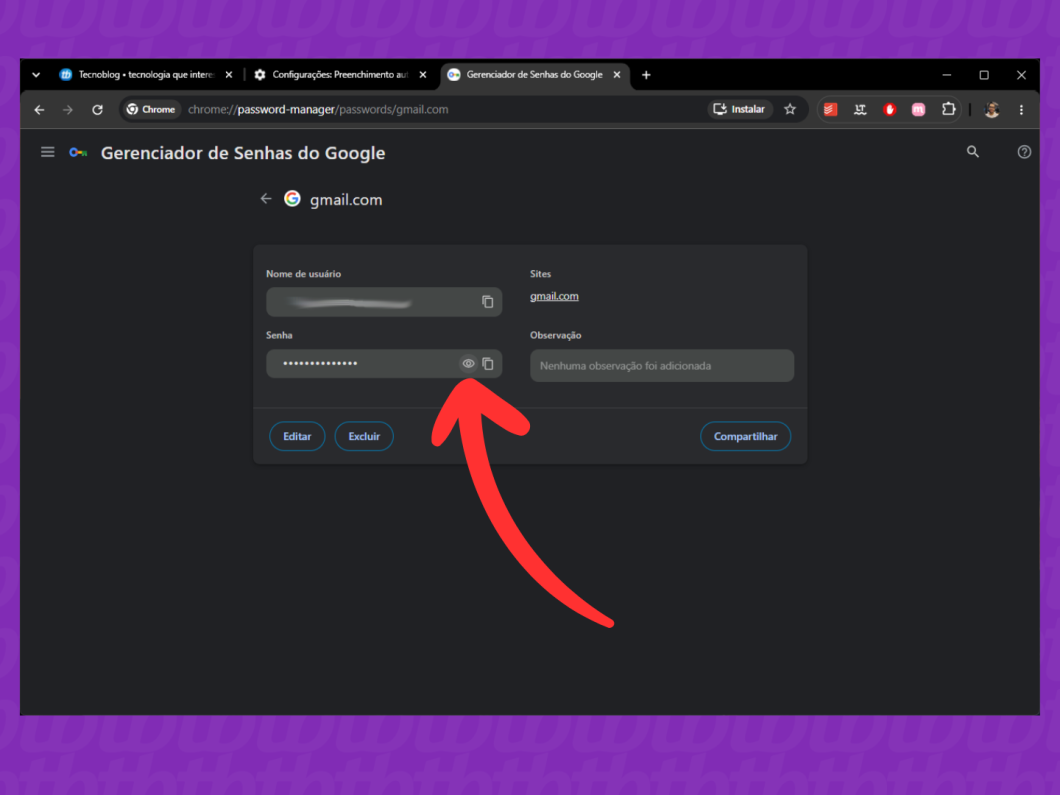Click the Editar button

pos(297,436)
